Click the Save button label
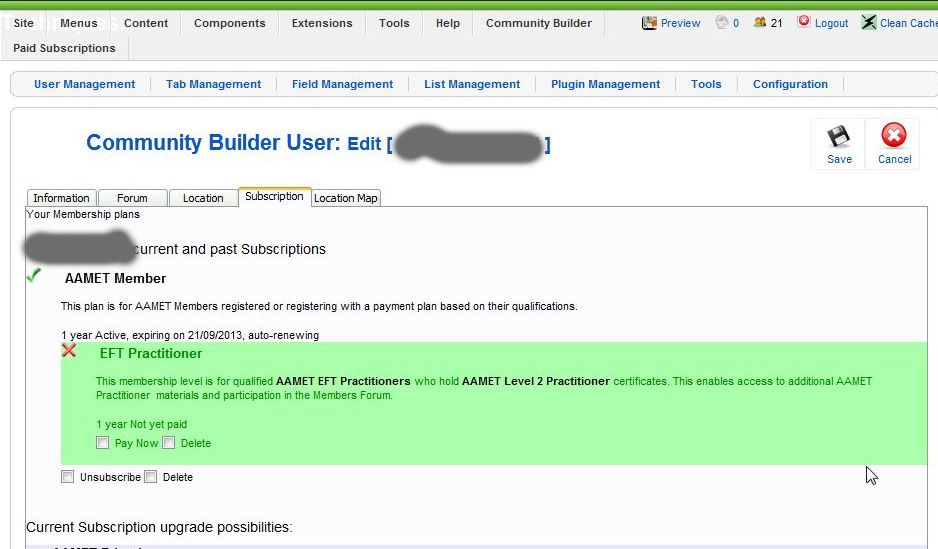The image size is (938, 549). pyautogui.click(x=839, y=159)
